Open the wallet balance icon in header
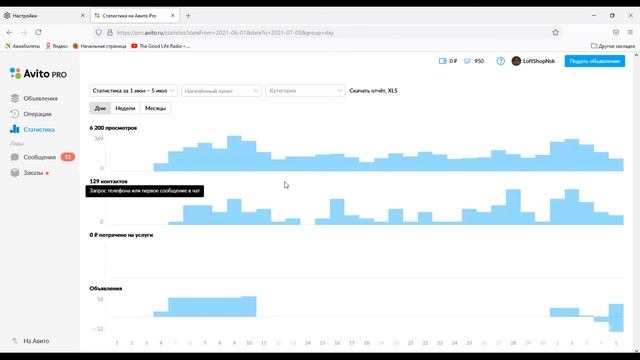 (x=442, y=61)
